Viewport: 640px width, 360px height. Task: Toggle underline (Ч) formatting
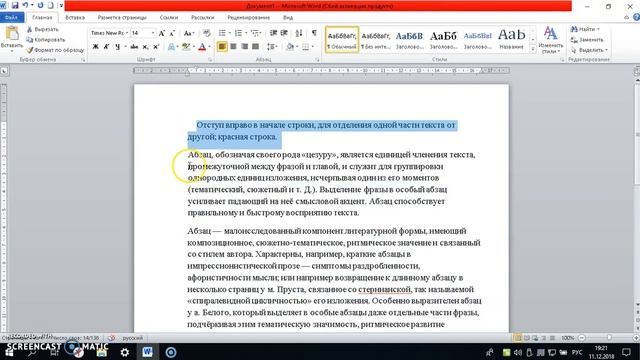click(118, 47)
